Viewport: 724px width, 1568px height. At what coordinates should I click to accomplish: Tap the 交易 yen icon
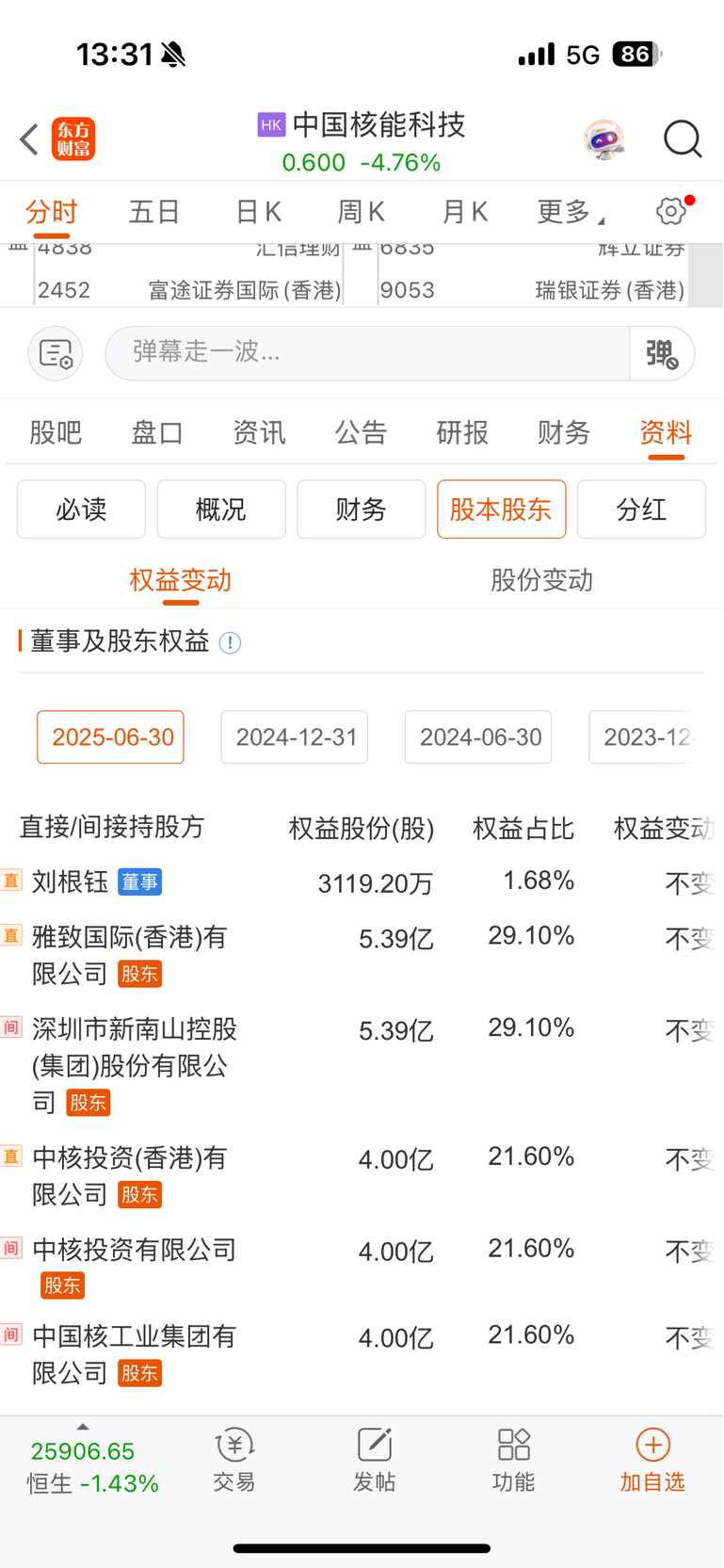pyautogui.click(x=234, y=1445)
